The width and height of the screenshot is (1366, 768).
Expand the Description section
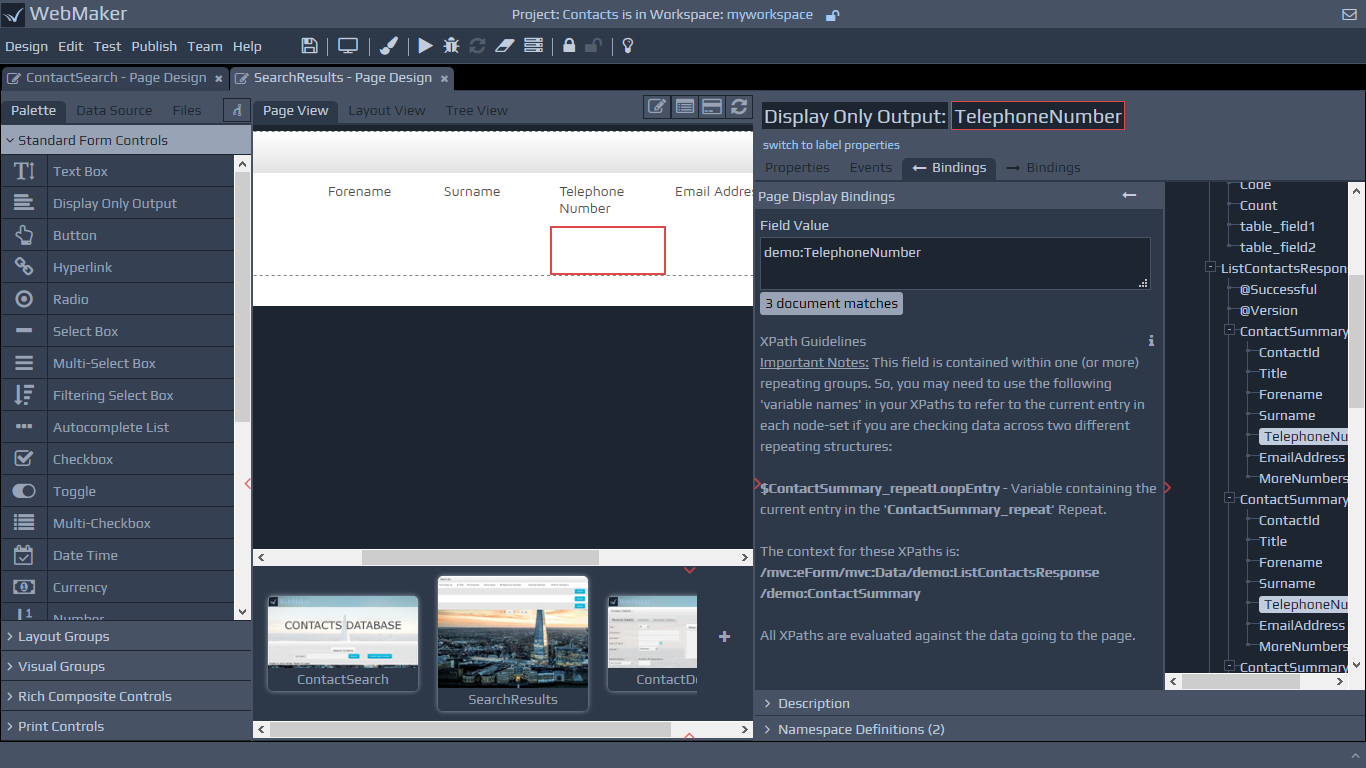[x=1059, y=703]
